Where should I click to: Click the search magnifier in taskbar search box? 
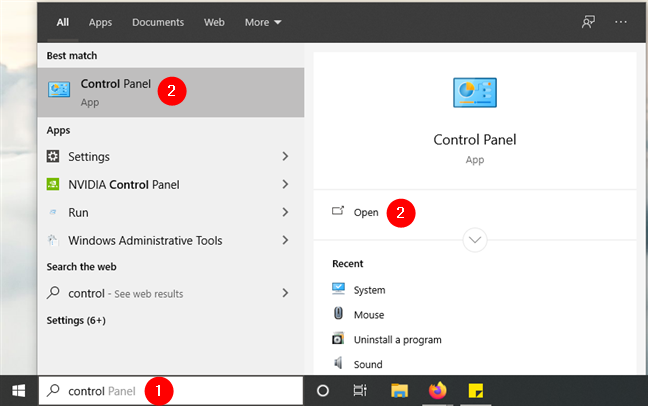[53, 390]
